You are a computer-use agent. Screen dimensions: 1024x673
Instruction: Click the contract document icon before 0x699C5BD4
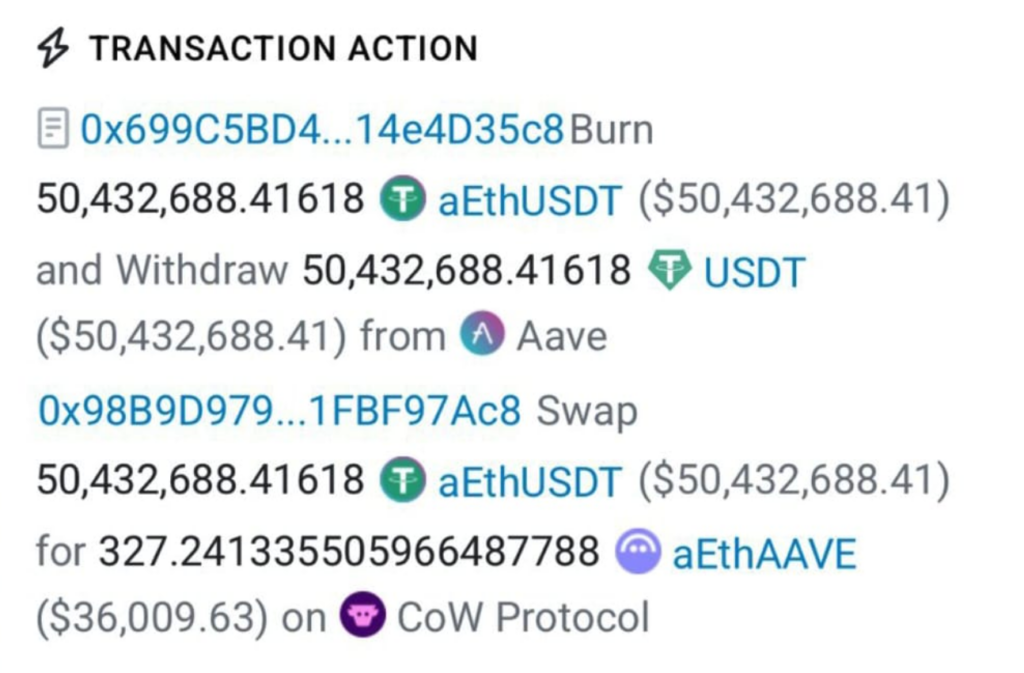[x=53, y=131]
